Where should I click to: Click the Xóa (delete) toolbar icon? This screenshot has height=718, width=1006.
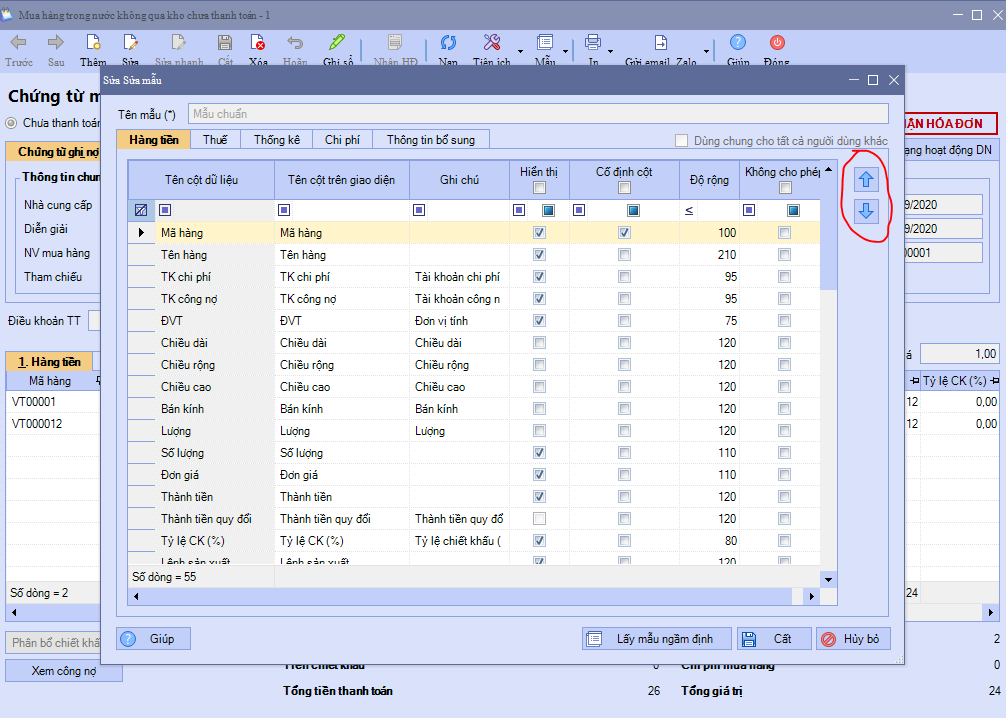[x=258, y=43]
